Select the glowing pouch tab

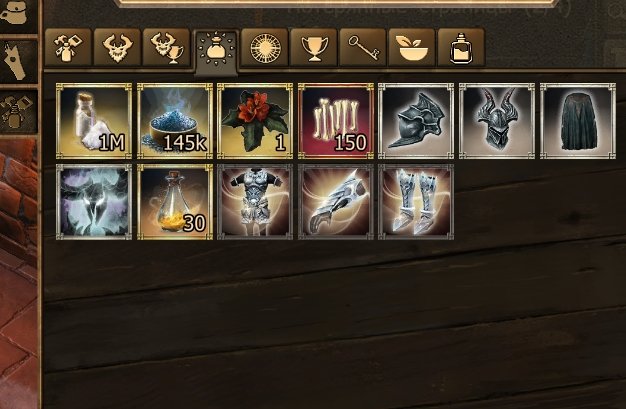[216, 51]
